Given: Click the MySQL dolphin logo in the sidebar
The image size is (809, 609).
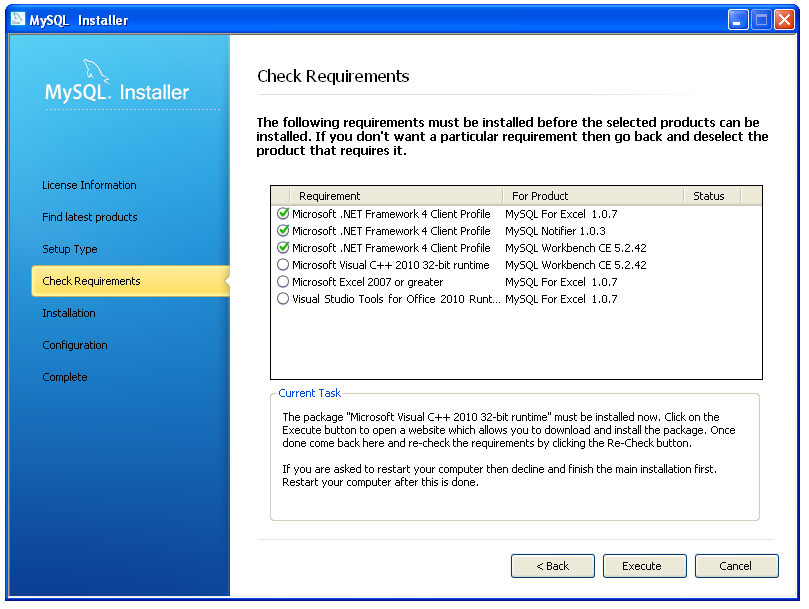Looking at the screenshot, I should pyautogui.click(x=96, y=71).
